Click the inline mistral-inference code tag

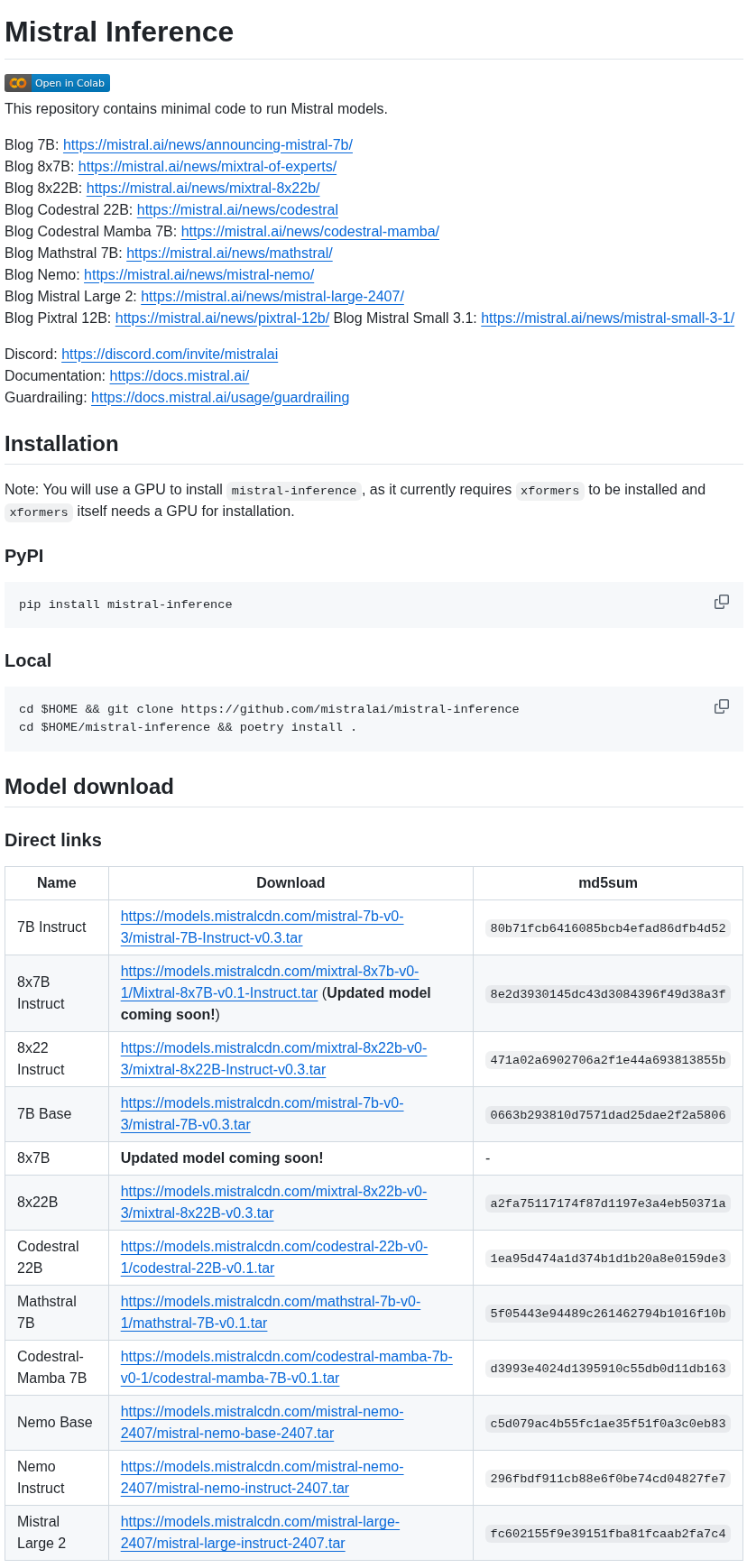point(294,491)
